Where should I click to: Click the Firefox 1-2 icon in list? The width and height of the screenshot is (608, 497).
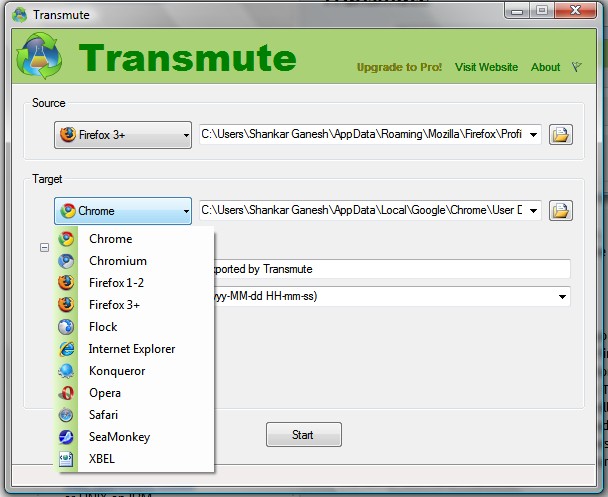click(66, 283)
